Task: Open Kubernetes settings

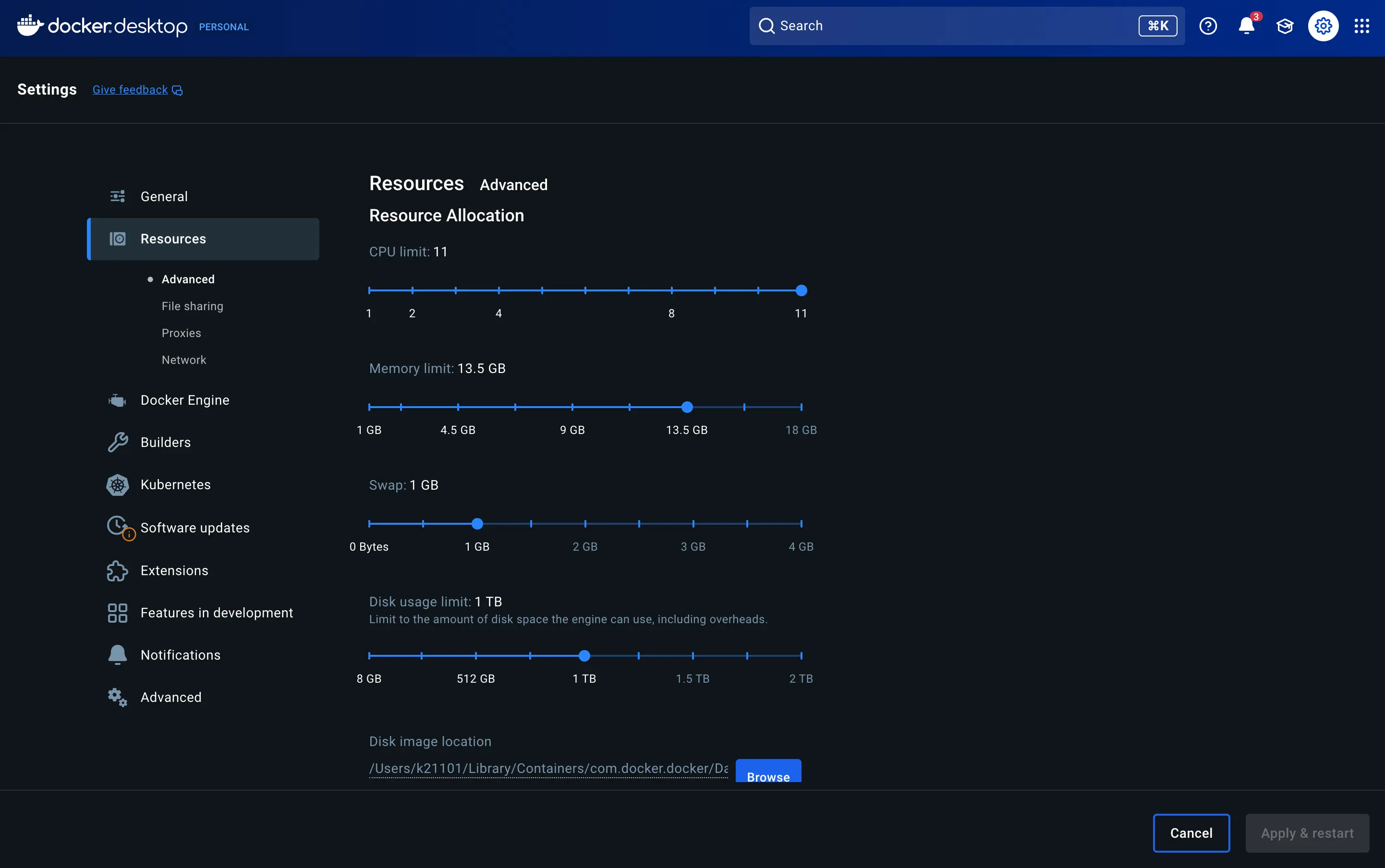Action: [203, 484]
